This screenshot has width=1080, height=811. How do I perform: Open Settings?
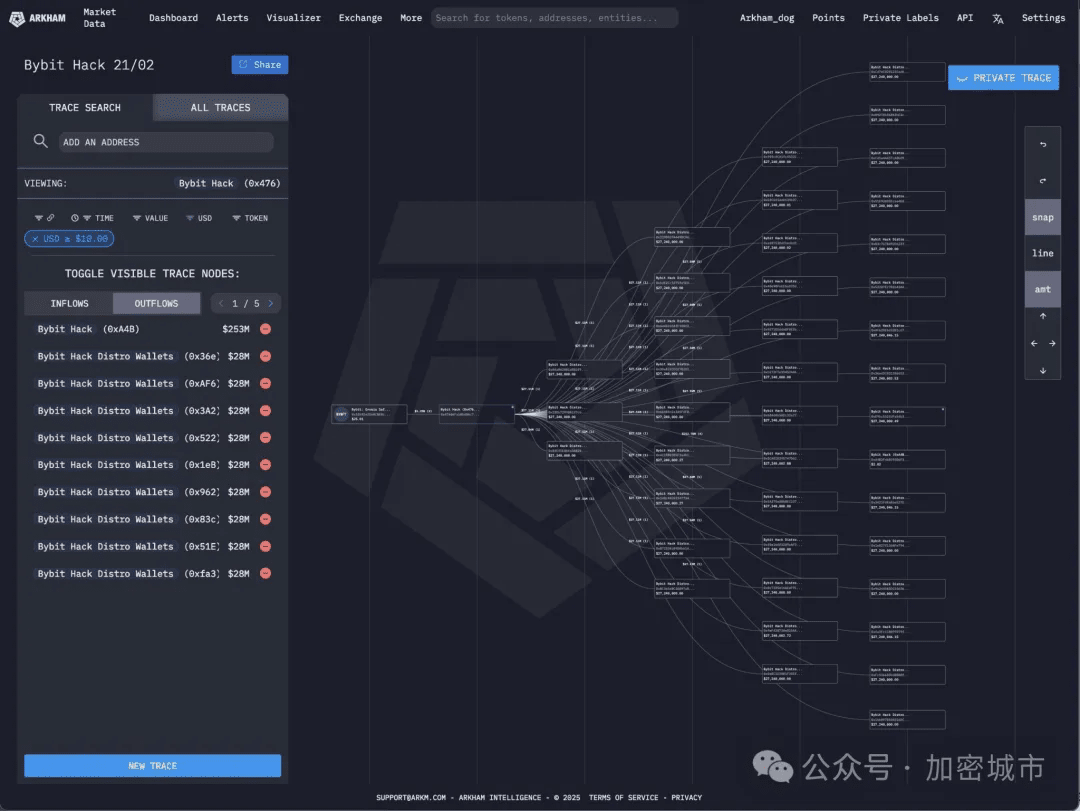point(1043,18)
